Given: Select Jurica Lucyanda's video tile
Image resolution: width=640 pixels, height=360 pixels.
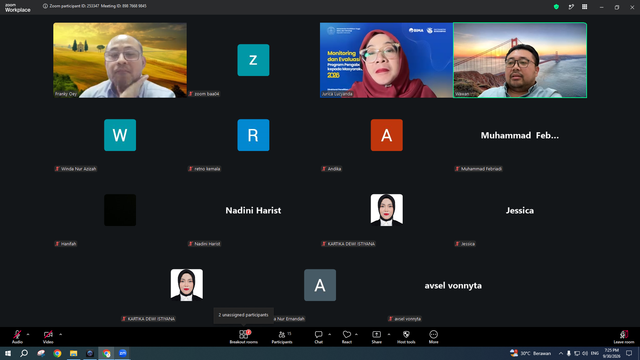Looking at the screenshot, I should (x=387, y=60).
